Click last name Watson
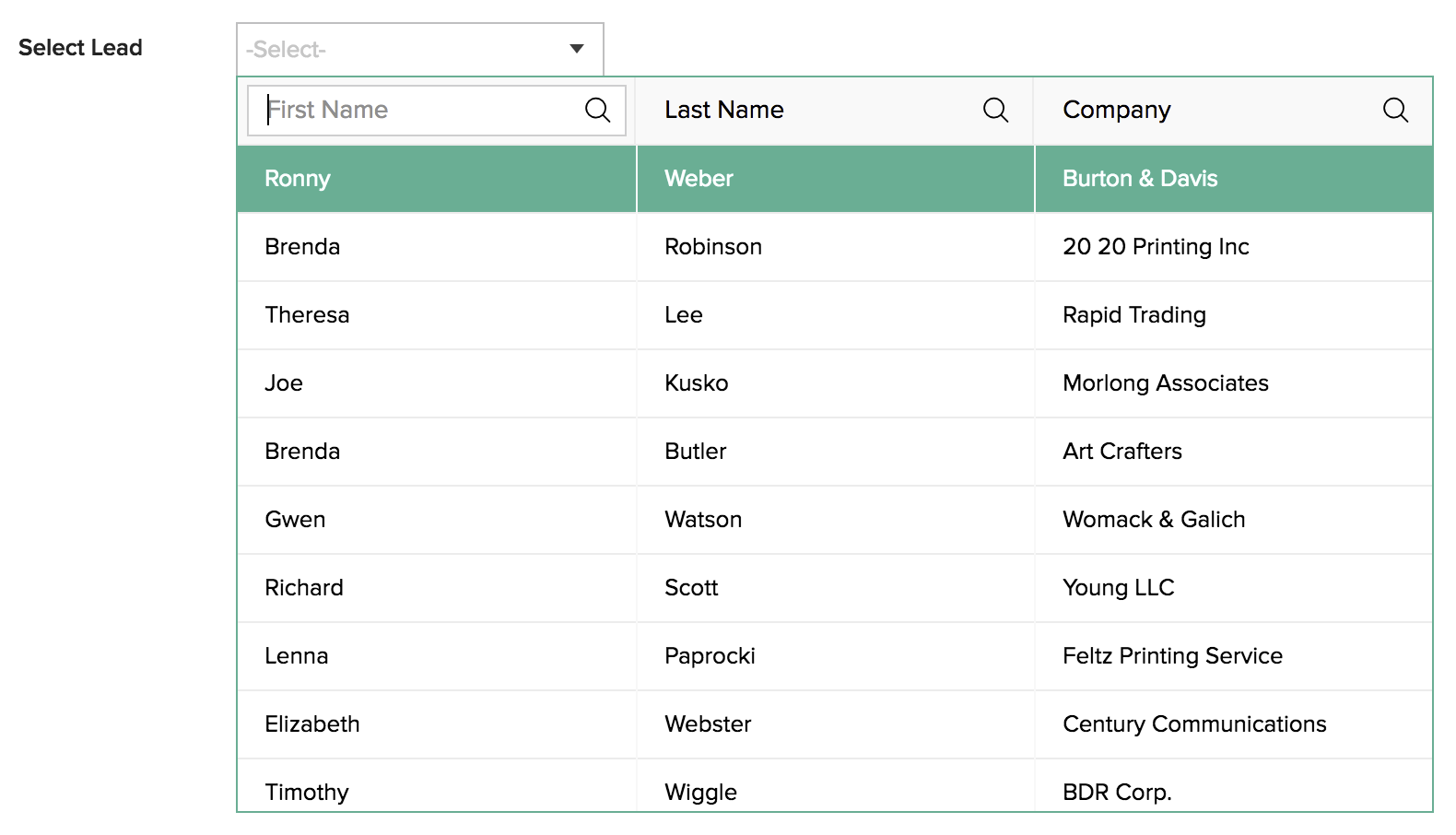Image resolution: width=1456 pixels, height=835 pixels. click(703, 520)
